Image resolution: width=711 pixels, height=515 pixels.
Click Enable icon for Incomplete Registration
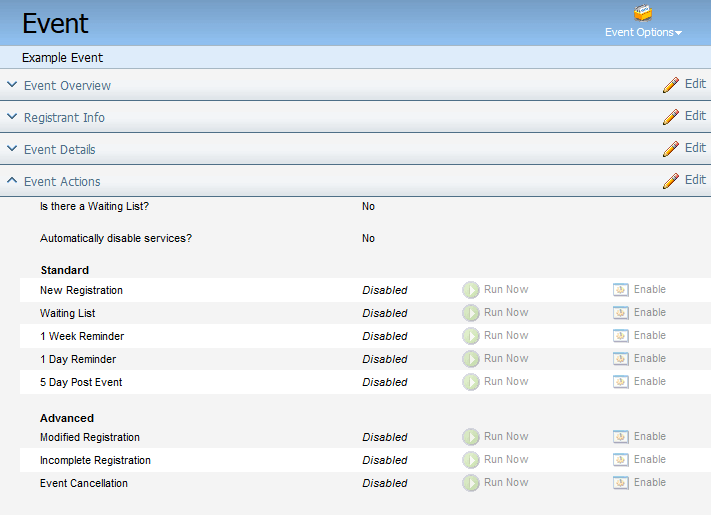pos(621,460)
